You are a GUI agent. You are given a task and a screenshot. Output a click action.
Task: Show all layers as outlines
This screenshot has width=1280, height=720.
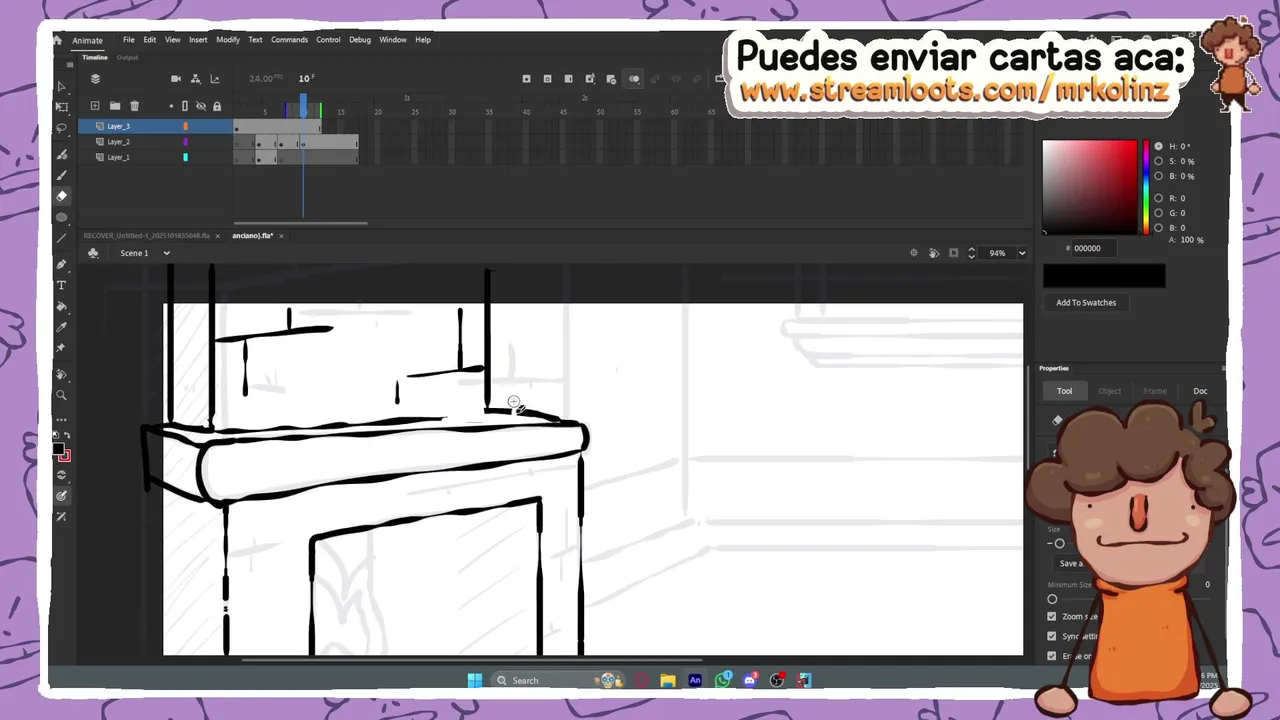coord(185,106)
